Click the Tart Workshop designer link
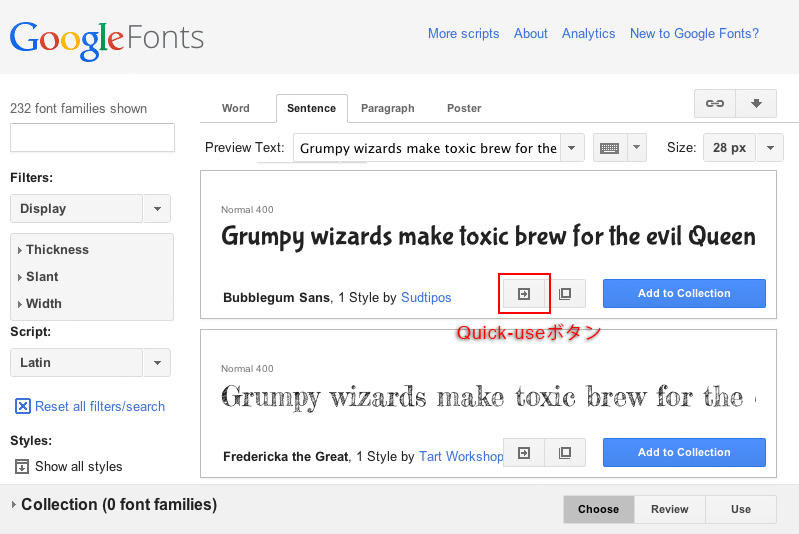This screenshot has width=799, height=534. tap(461, 457)
